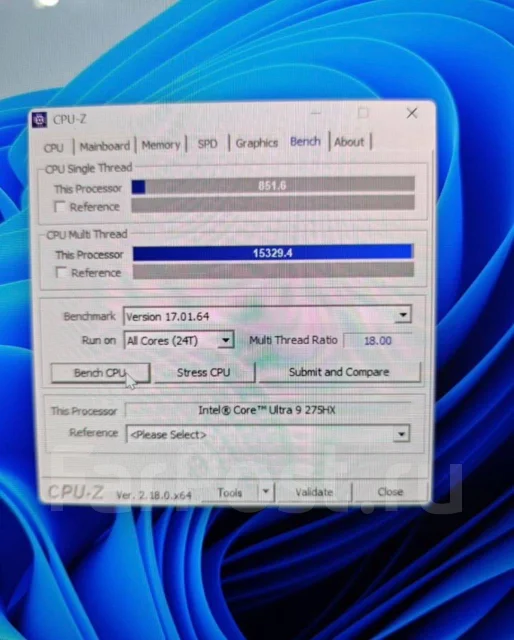Click Submit and Compare button
This screenshot has width=514, height=640.
point(339,372)
